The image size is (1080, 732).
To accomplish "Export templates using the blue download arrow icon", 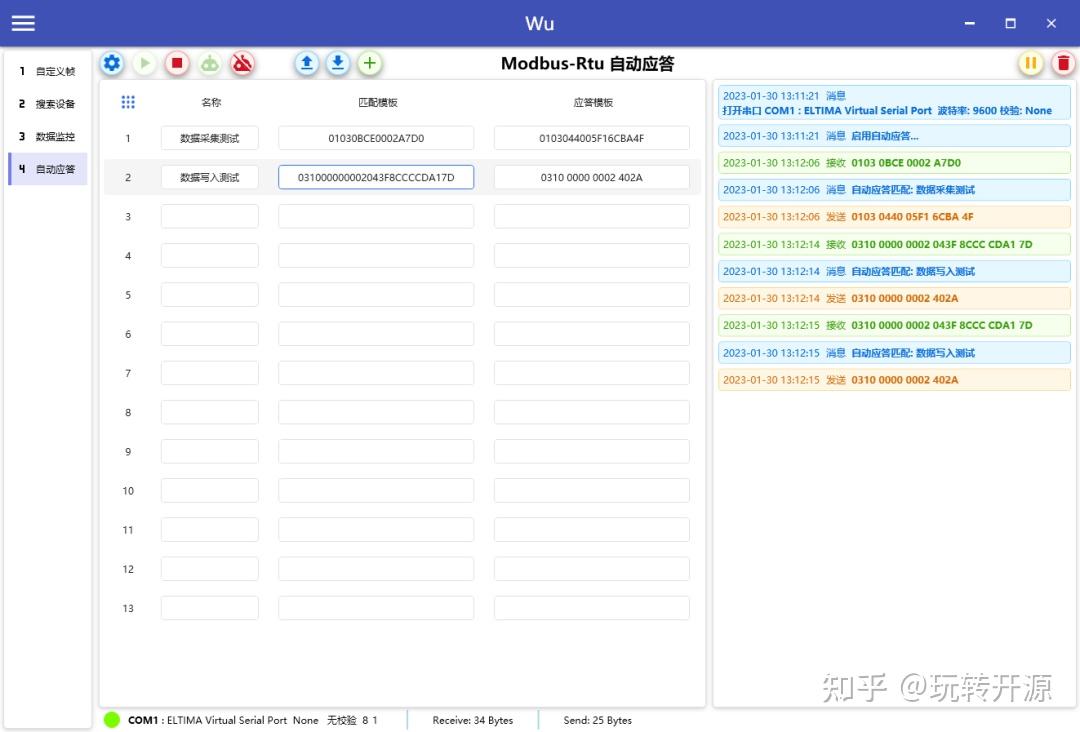I will point(338,63).
